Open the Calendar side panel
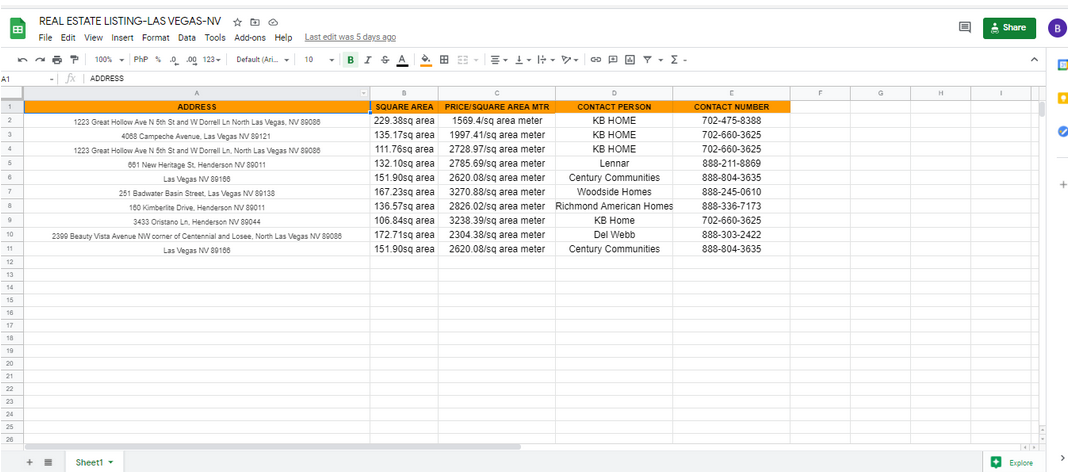Viewport: 1068px width, 472px height. [1062, 64]
